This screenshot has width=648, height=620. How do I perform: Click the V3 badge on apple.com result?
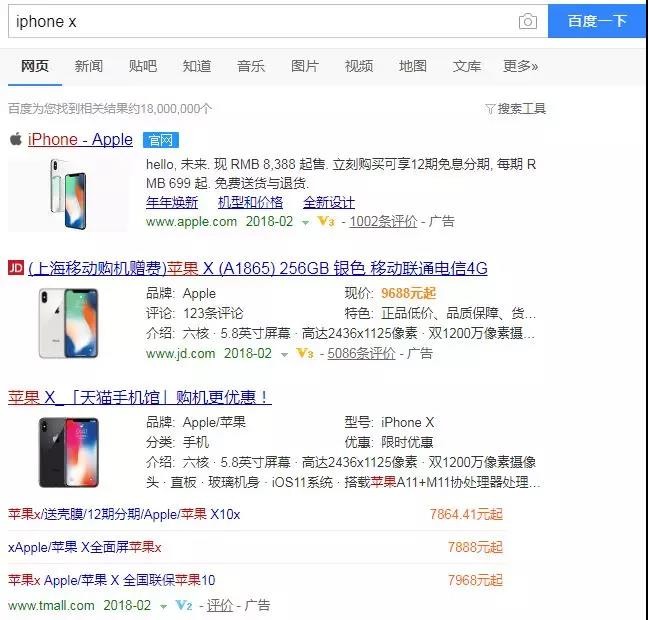pyautogui.click(x=326, y=222)
